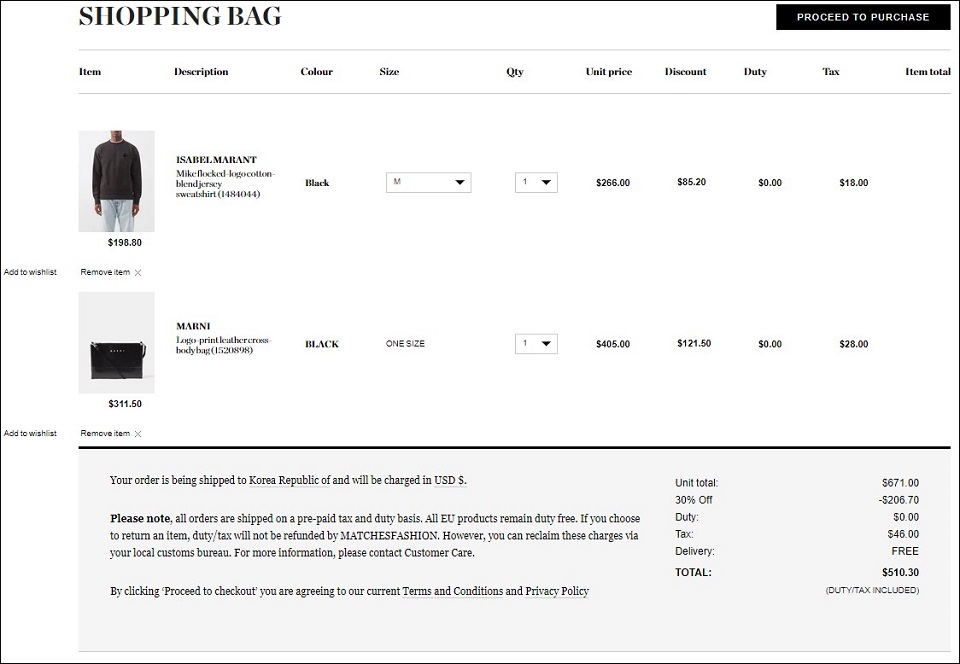Click the SHOPPING BAG heading
Image resolution: width=960 pixels, height=664 pixels.
pyautogui.click(x=180, y=16)
